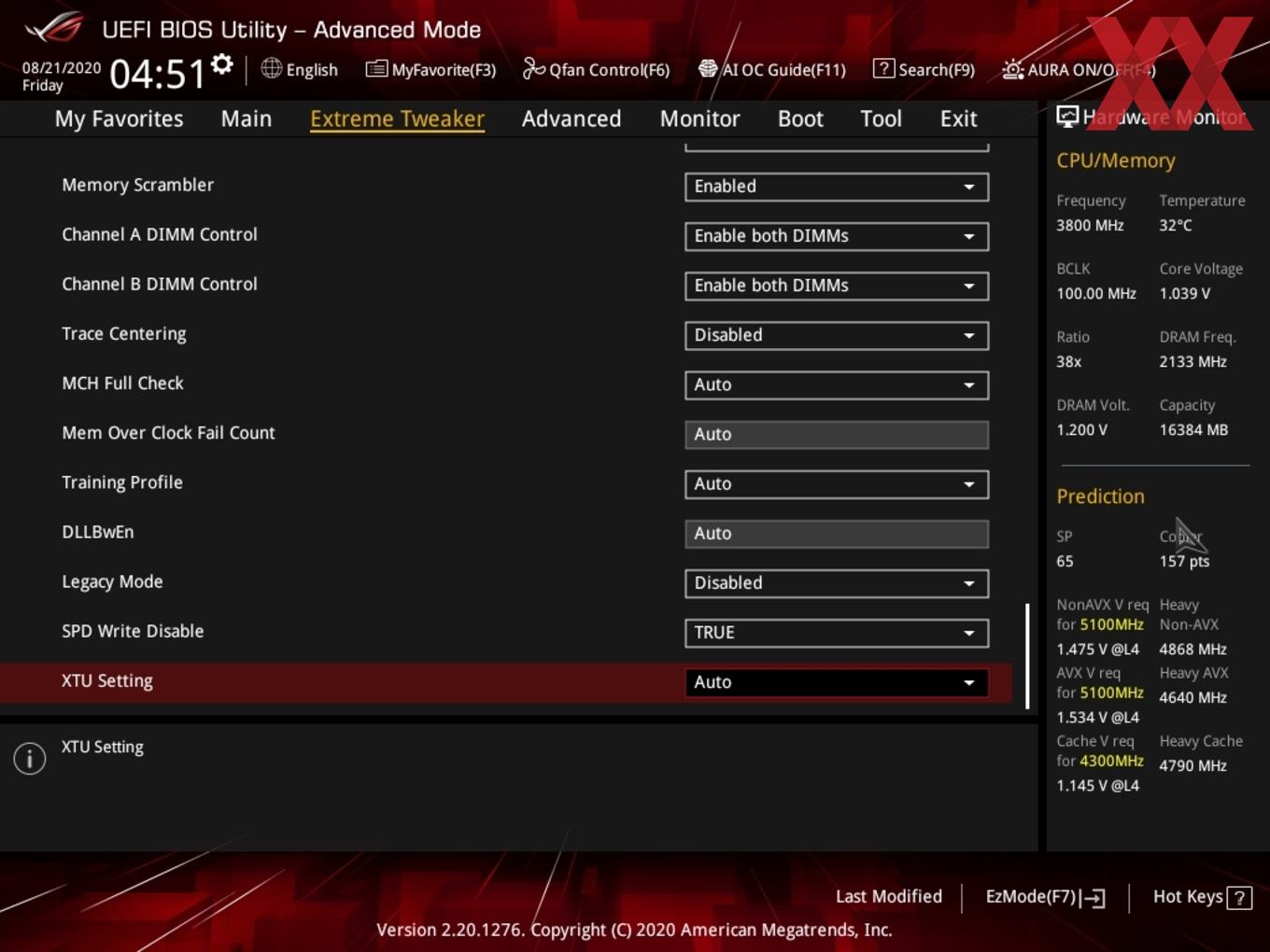Select the Training Profile label
This screenshot has width=1270, height=952.
tap(122, 483)
